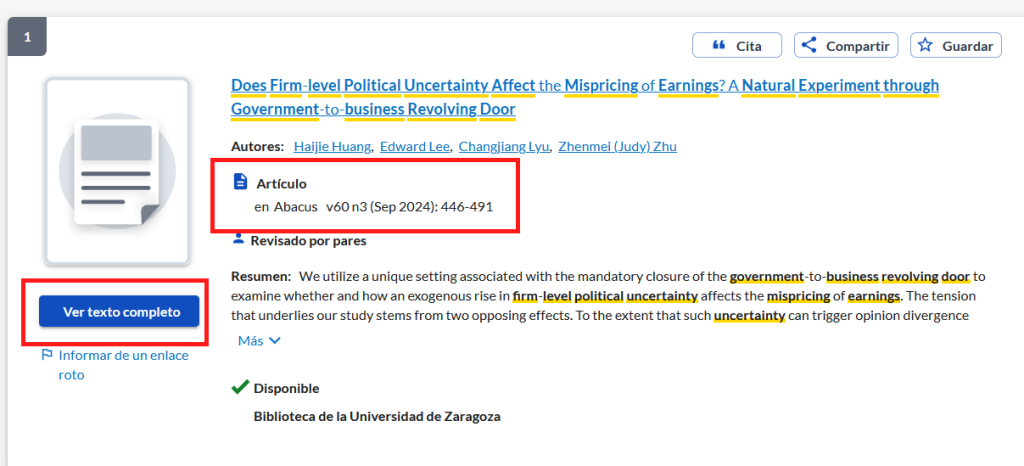Open author Zhenmei (Judy) Zhu's link
The image size is (1024, 466).
(x=617, y=146)
